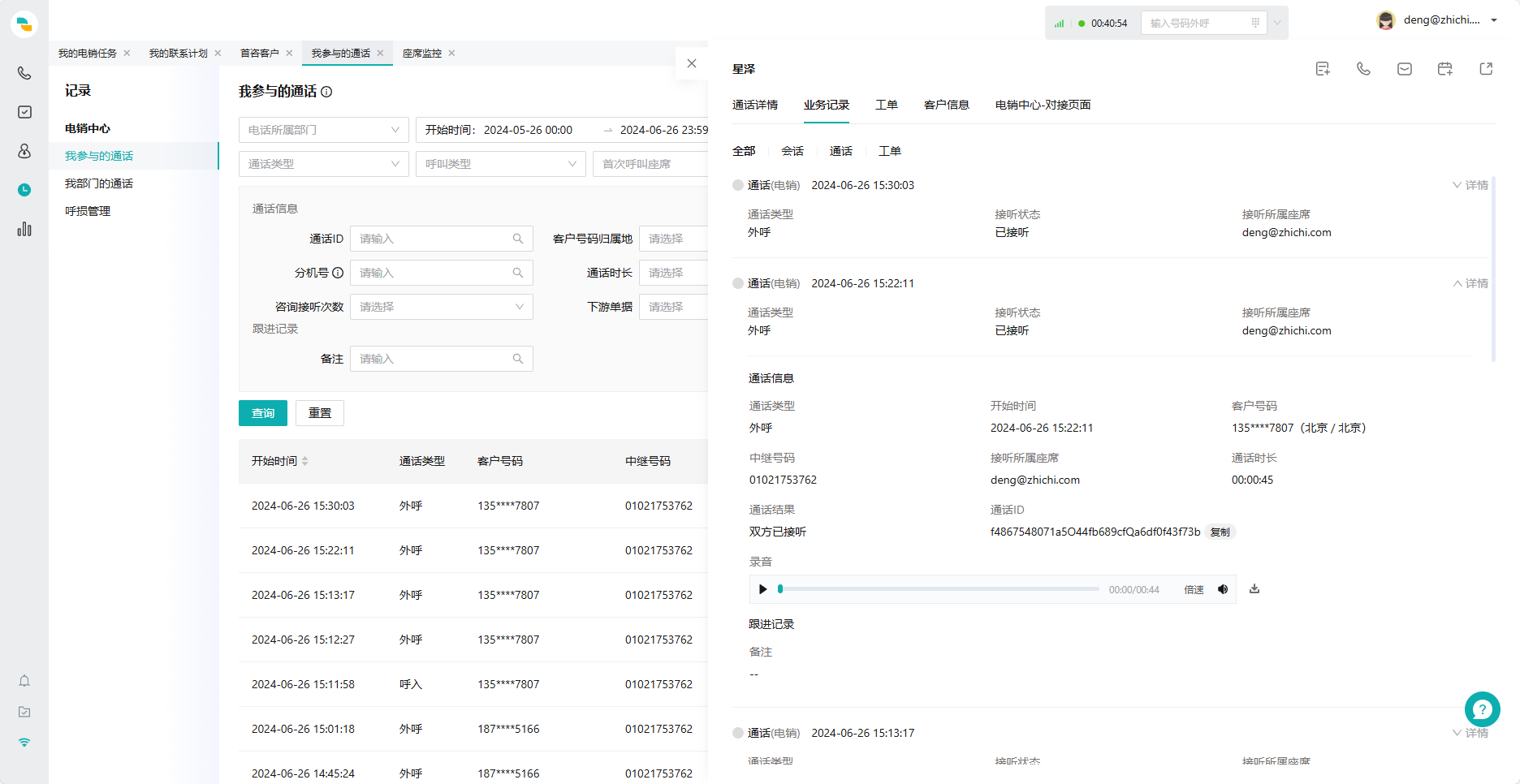The image size is (1520, 784).
Task: Open the 咨询接听次数 dropdown
Action: pos(442,307)
